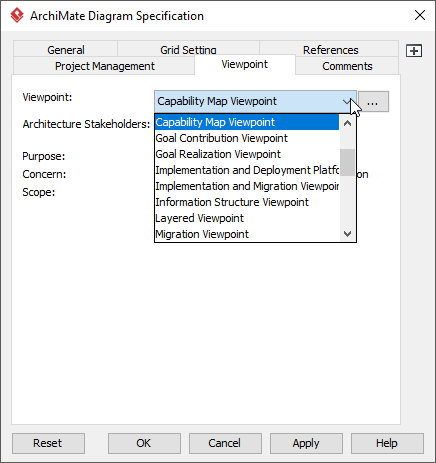Open Help for this dialog

pyautogui.click(x=387, y=443)
